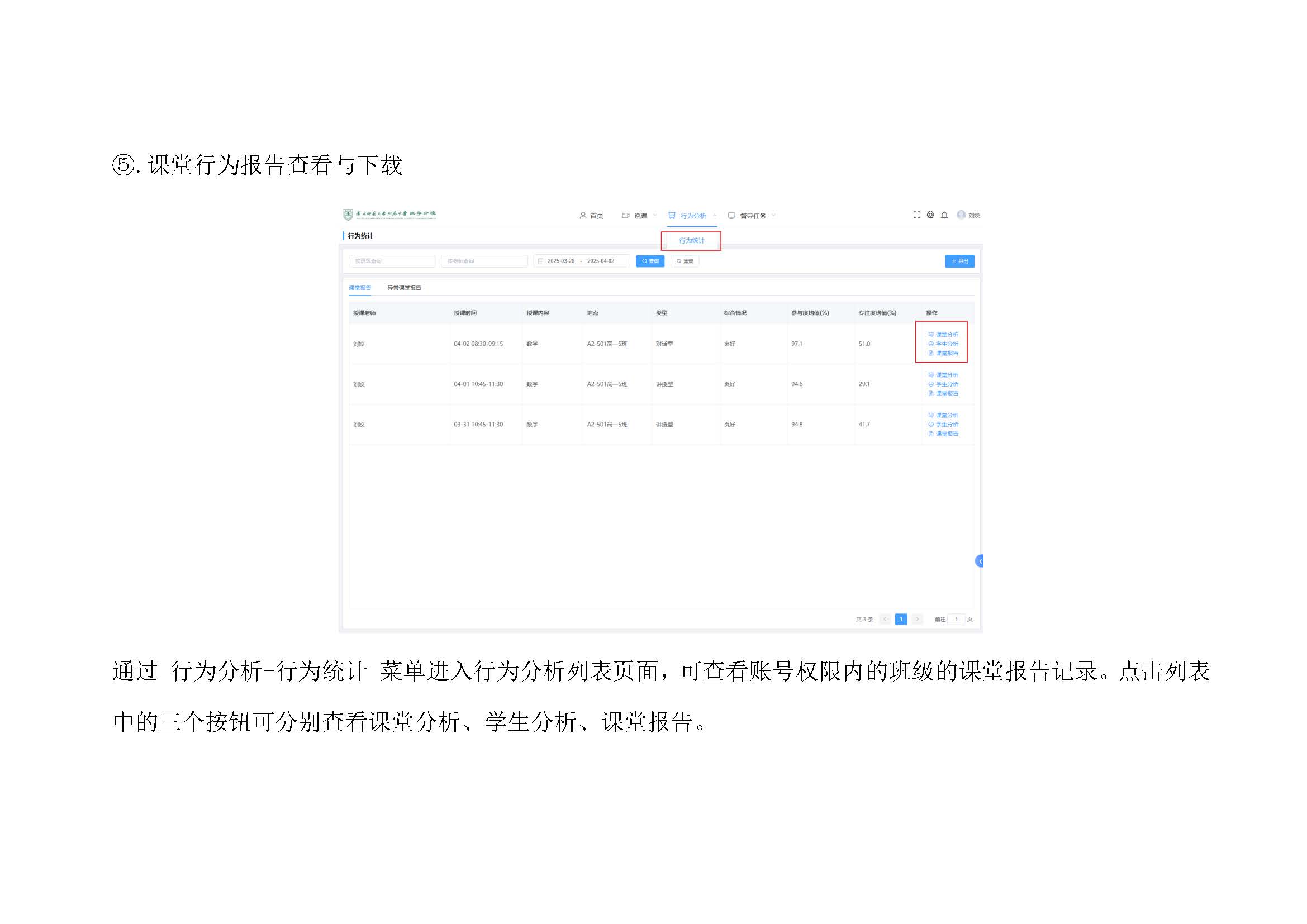Open 课堂分析 for the 04-02 class
The height and width of the screenshot is (924, 1307).
(946, 335)
